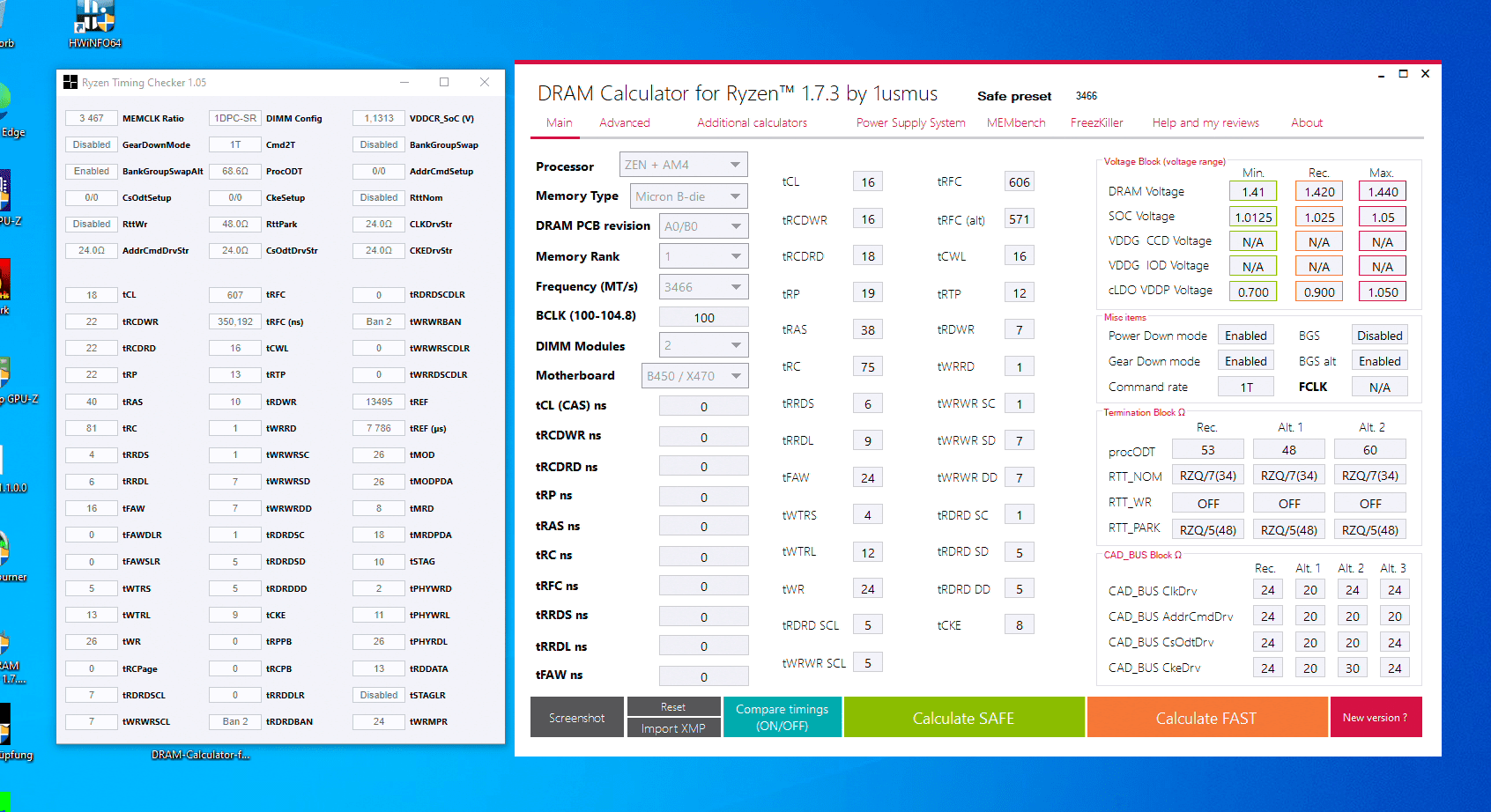Click the Gear Down mode Enabled value
This screenshot has width=1491, height=812.
click(1246, 361)
